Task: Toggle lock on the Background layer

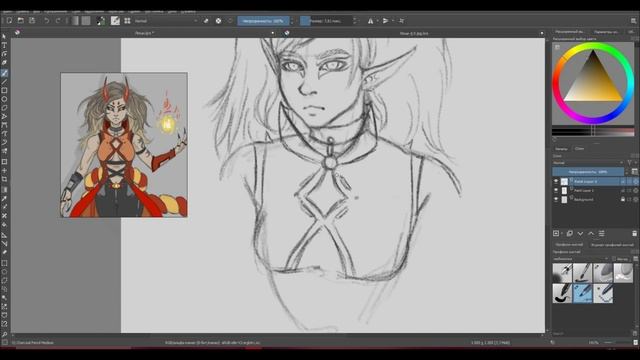Action: (x=623, y=200)
